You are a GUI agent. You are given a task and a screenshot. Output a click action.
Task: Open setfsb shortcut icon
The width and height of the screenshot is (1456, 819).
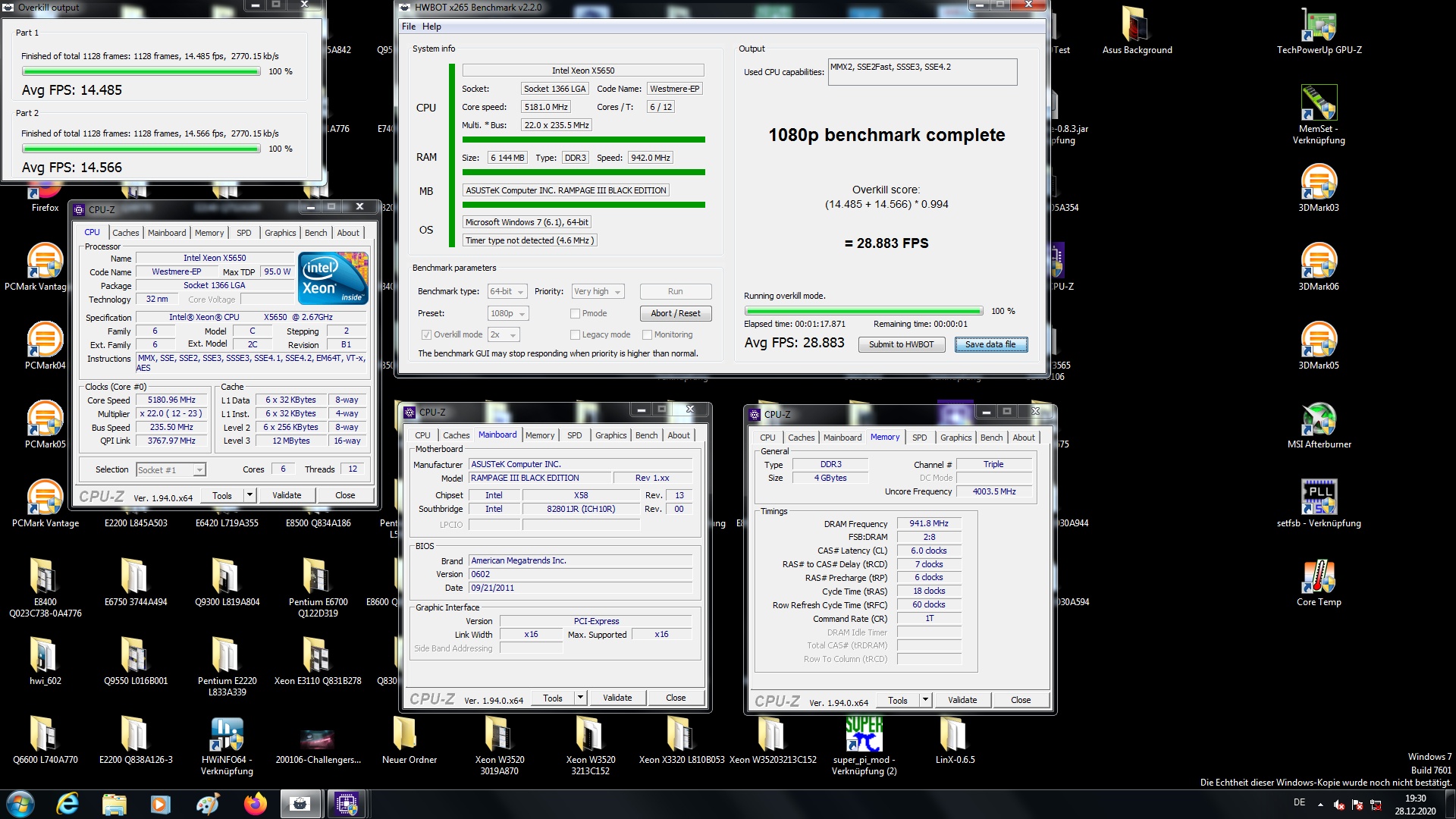coord(1319,504)
